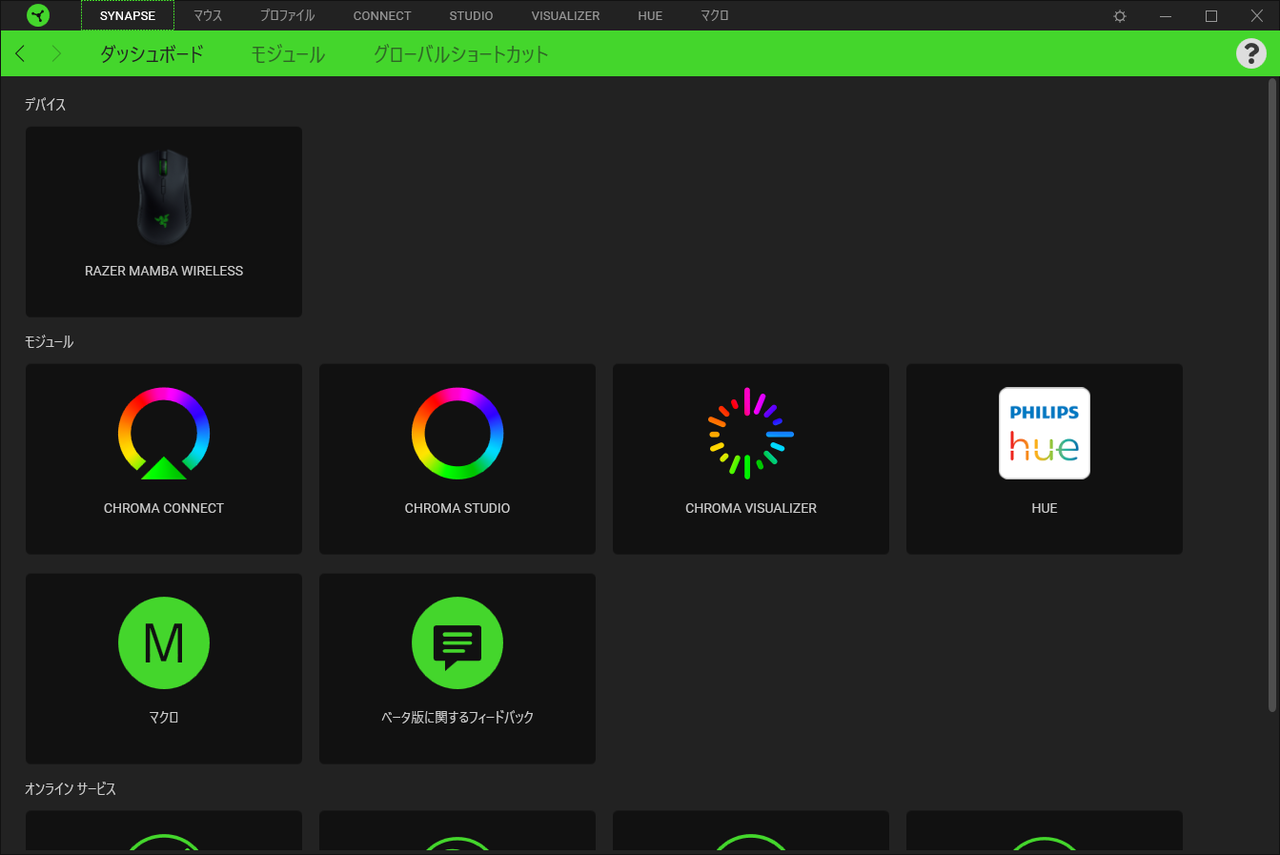1280x855 pixels.
Task: Launch Chroma Connect module
Action: 164,459
